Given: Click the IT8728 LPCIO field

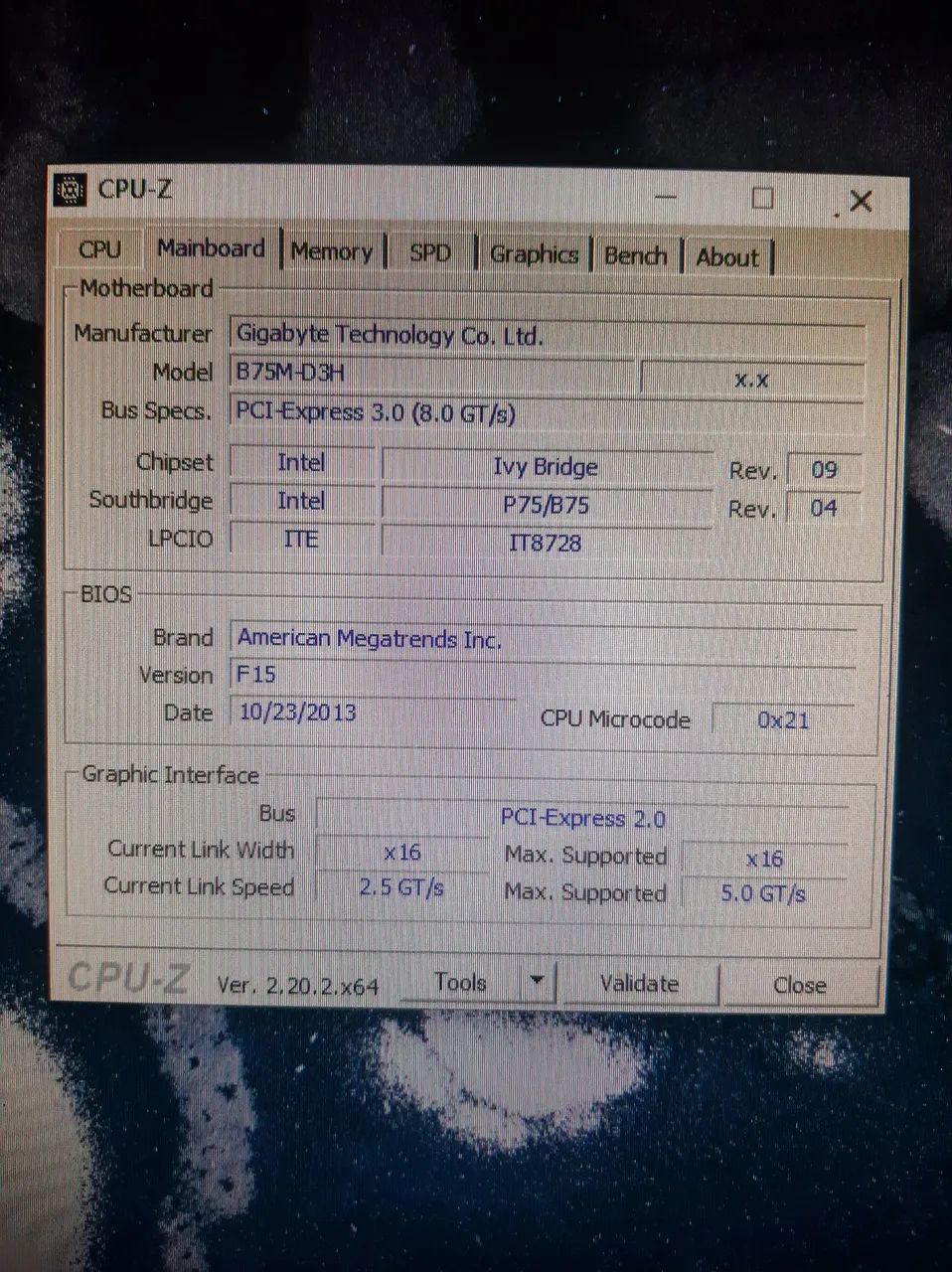Looking at the screenshot, I should click(x=547, y=543).
